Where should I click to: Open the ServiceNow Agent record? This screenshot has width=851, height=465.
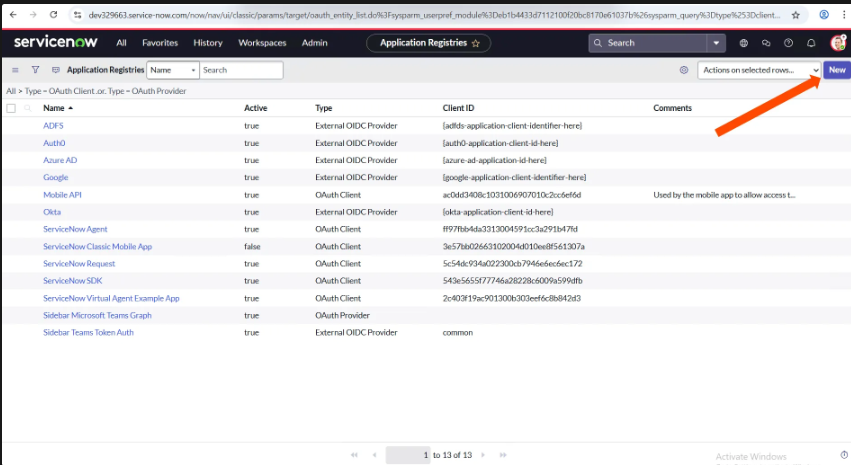tap(75, 229)
